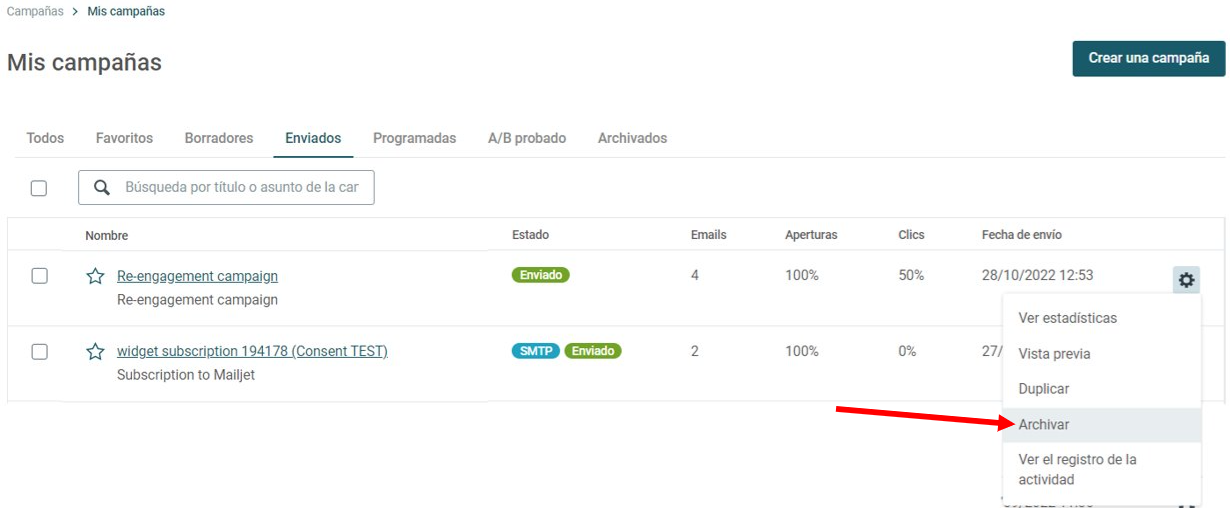Click Campañas in the breadcrumb

pyautogui.click(x=35, y=11)
